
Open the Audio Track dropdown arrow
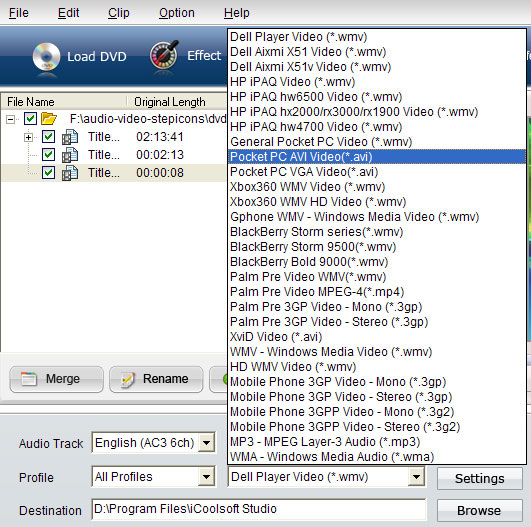[x=206, y=442]
